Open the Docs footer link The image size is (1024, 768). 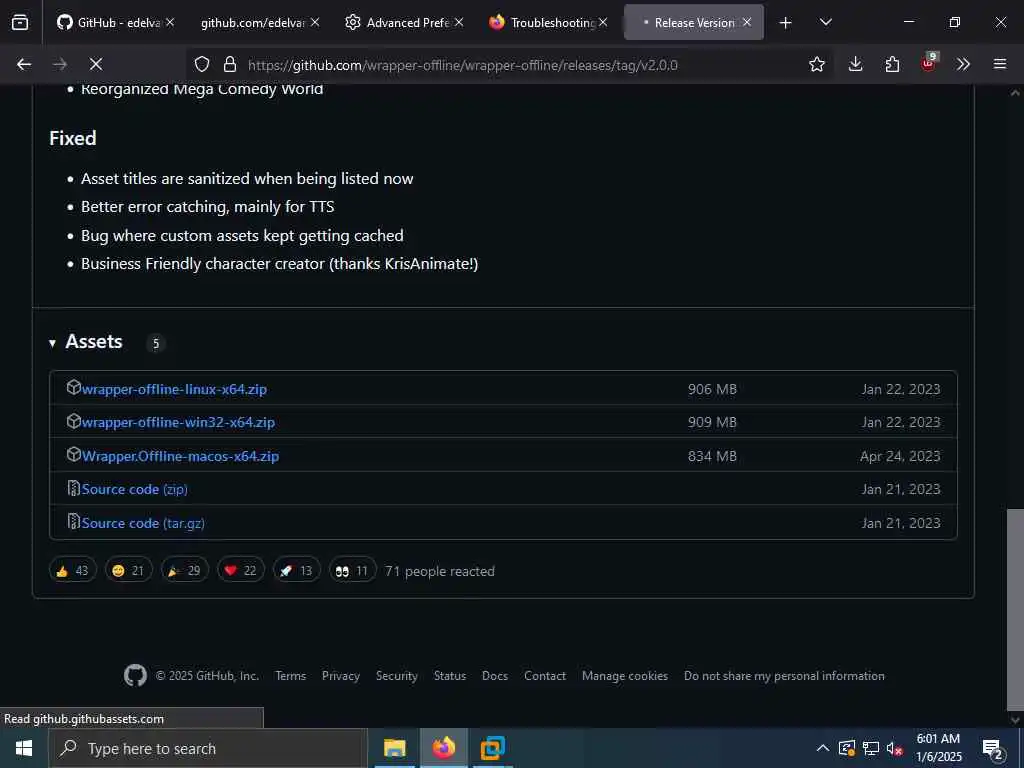coord(494,676)
